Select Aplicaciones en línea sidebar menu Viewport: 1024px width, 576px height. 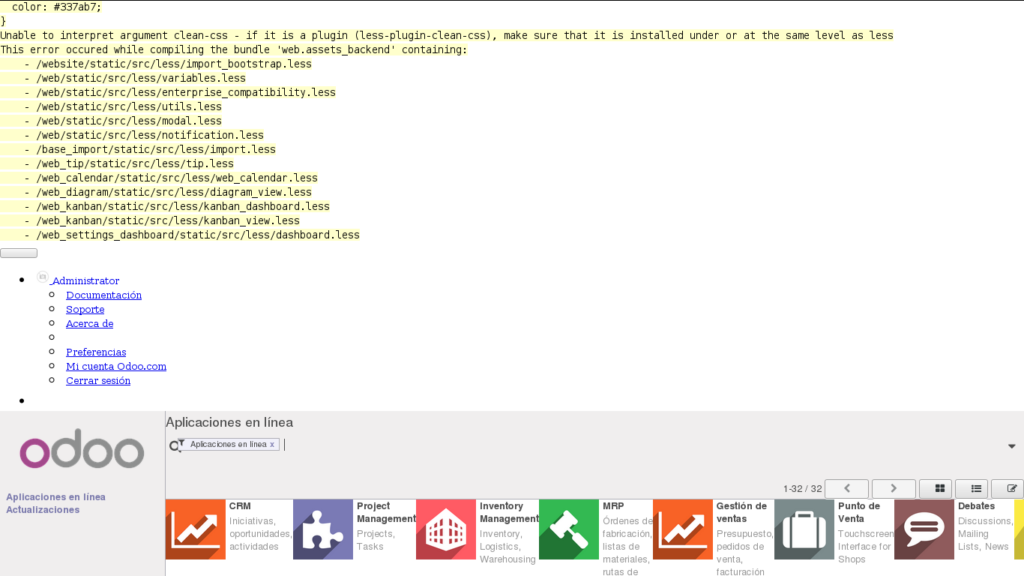tap(56, 497)
